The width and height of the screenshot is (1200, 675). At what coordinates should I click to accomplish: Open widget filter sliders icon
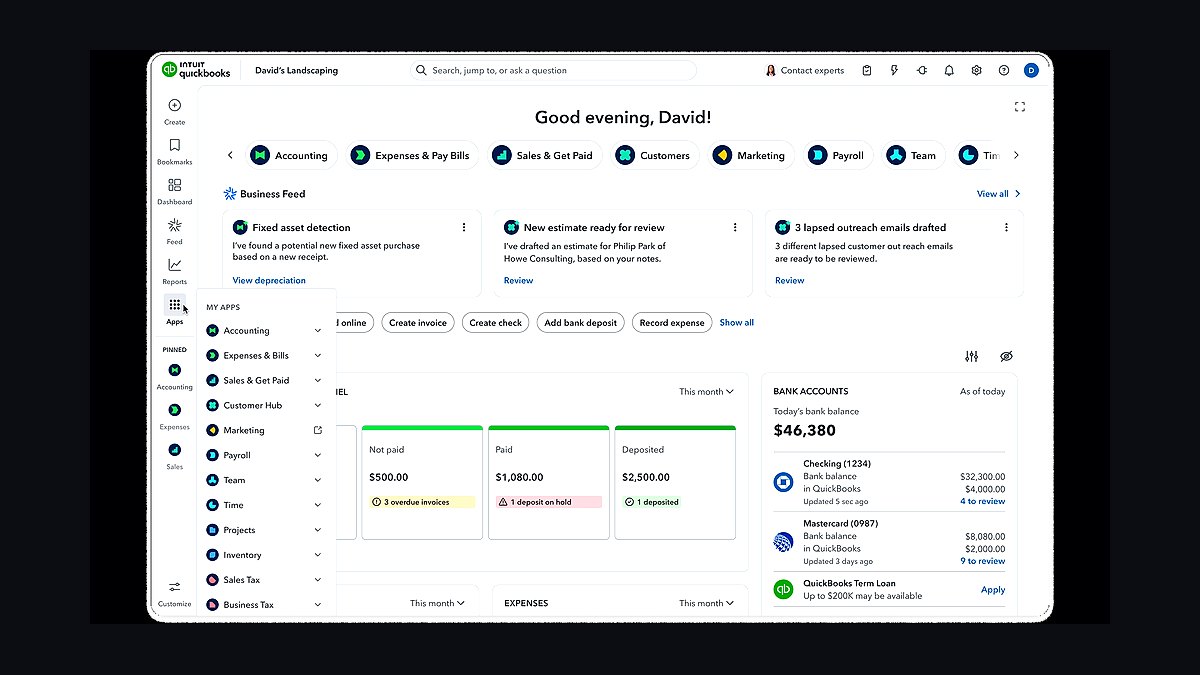[x=972, y=357]
